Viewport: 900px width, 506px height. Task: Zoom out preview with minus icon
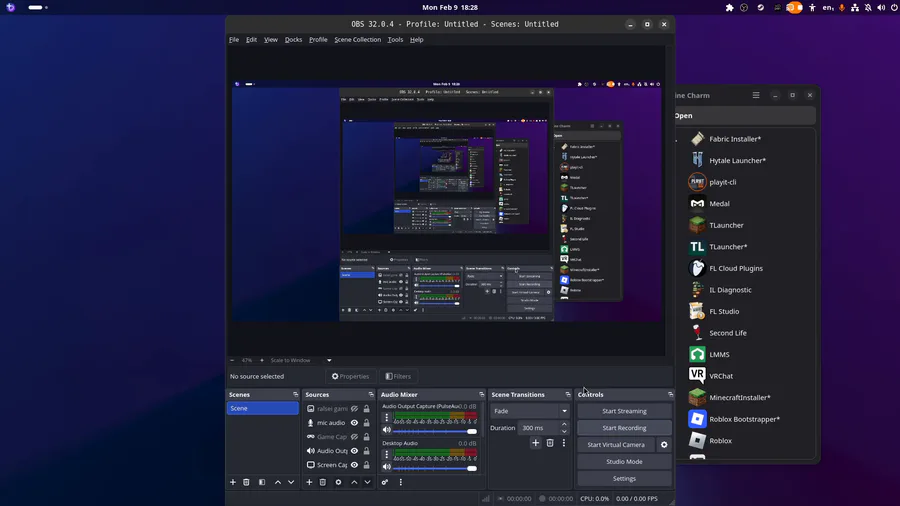tap(232, 360)
